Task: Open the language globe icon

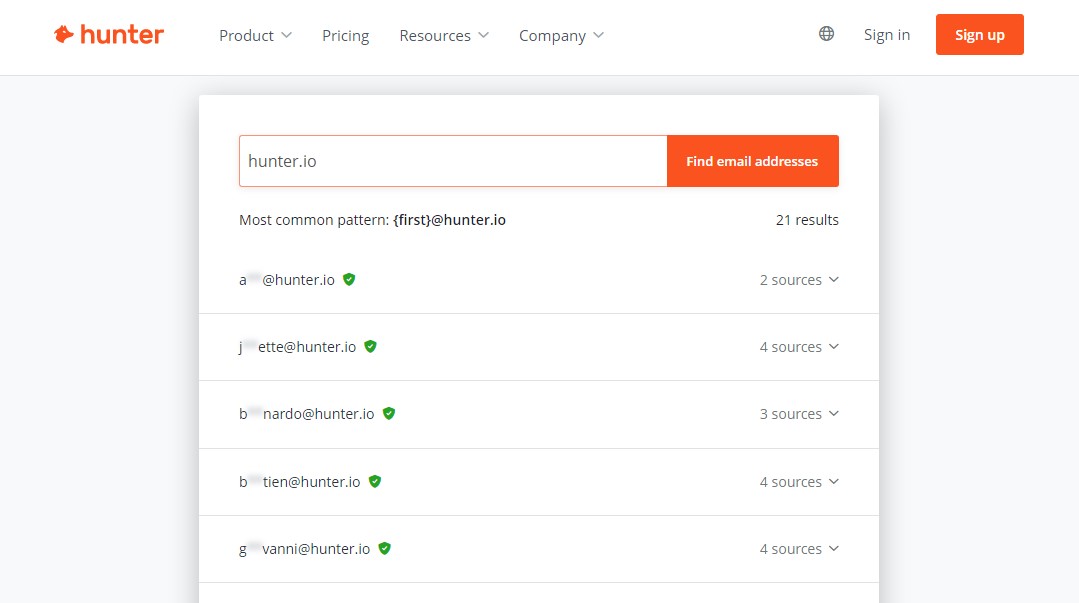Action: (x=826, y=34)
